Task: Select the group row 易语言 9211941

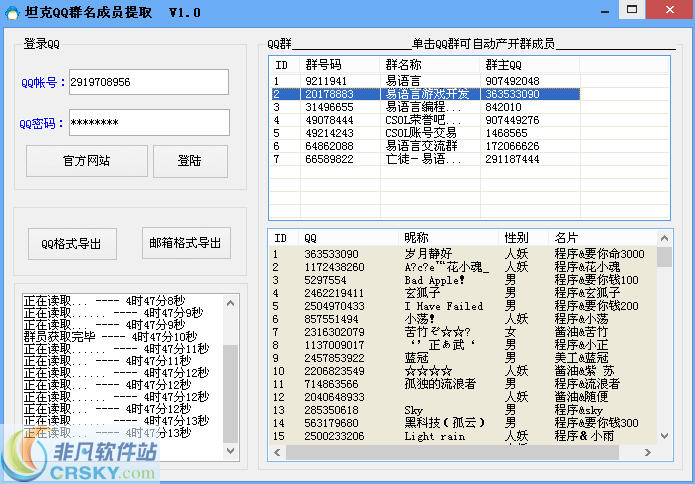Action: click(426, 81)
